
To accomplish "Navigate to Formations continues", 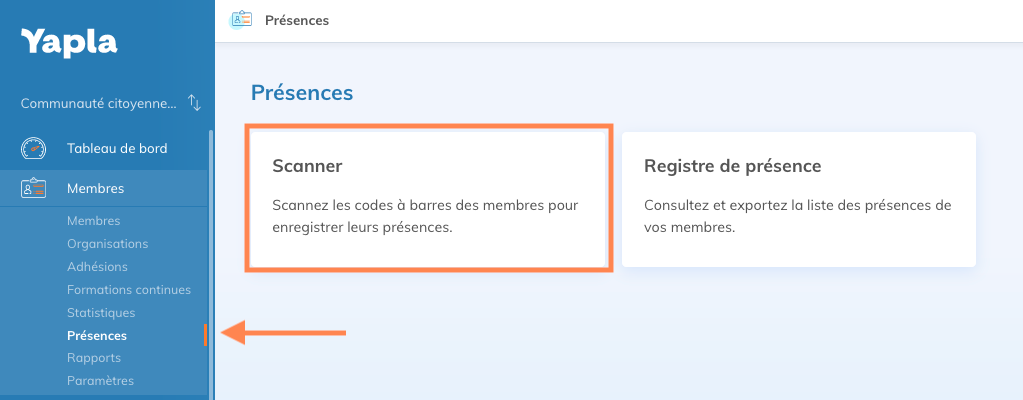I will click(128, 290).
